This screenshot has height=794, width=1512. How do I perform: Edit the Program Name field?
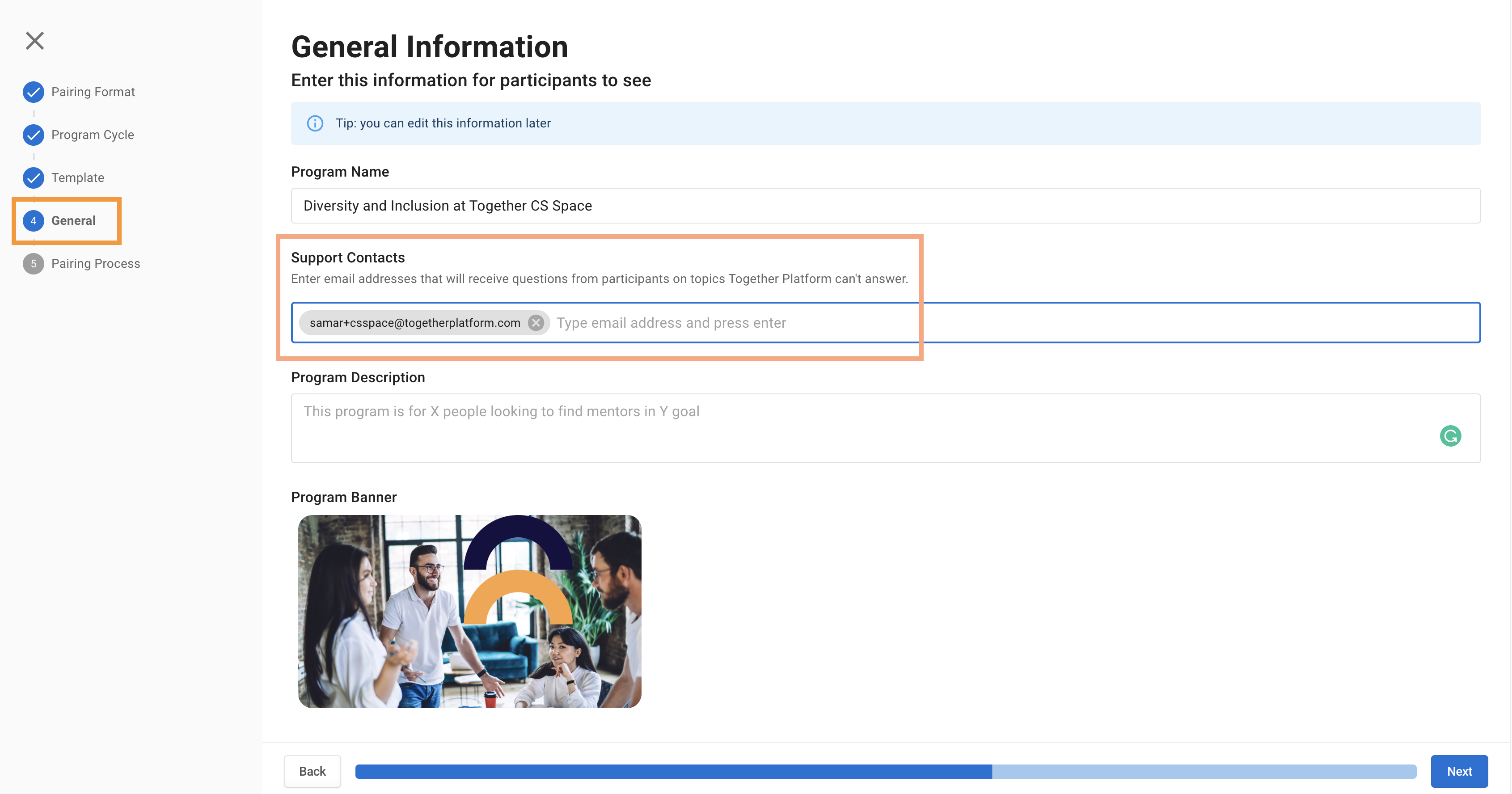886,205
